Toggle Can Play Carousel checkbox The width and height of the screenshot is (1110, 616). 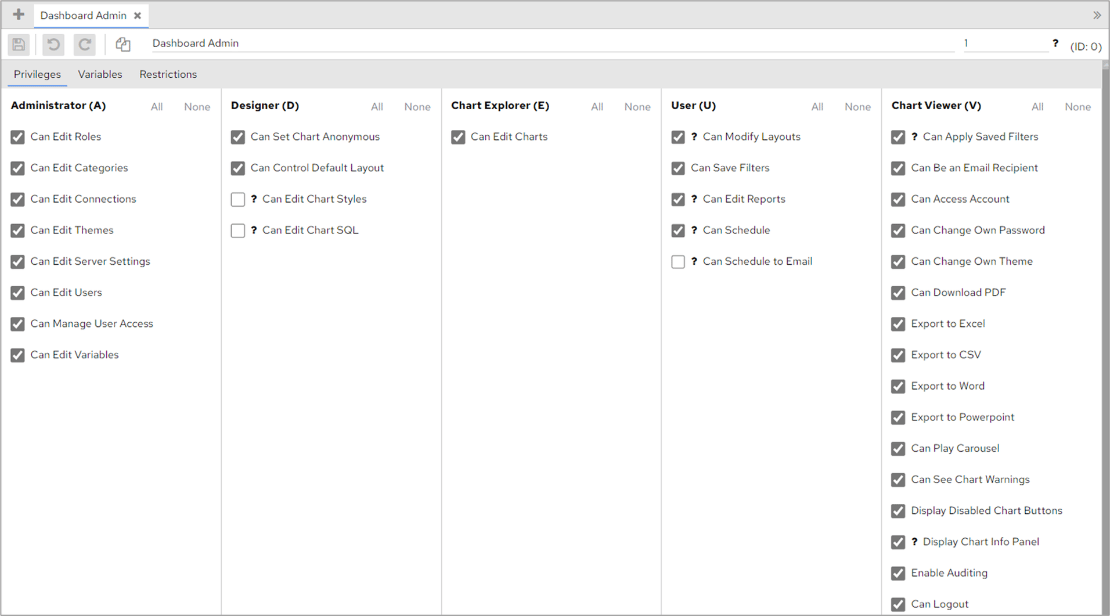[x=898, y=449]
